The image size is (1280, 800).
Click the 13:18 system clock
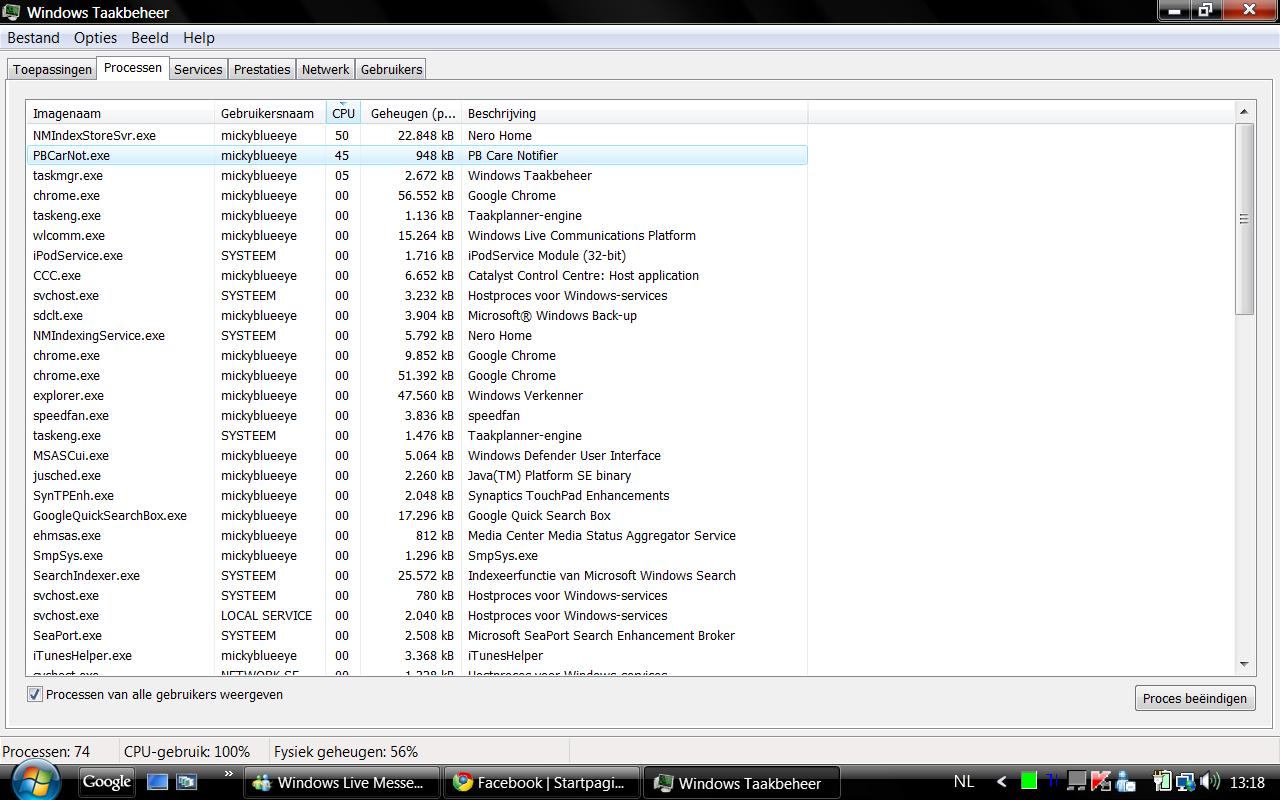click(x=1247, y=783)
